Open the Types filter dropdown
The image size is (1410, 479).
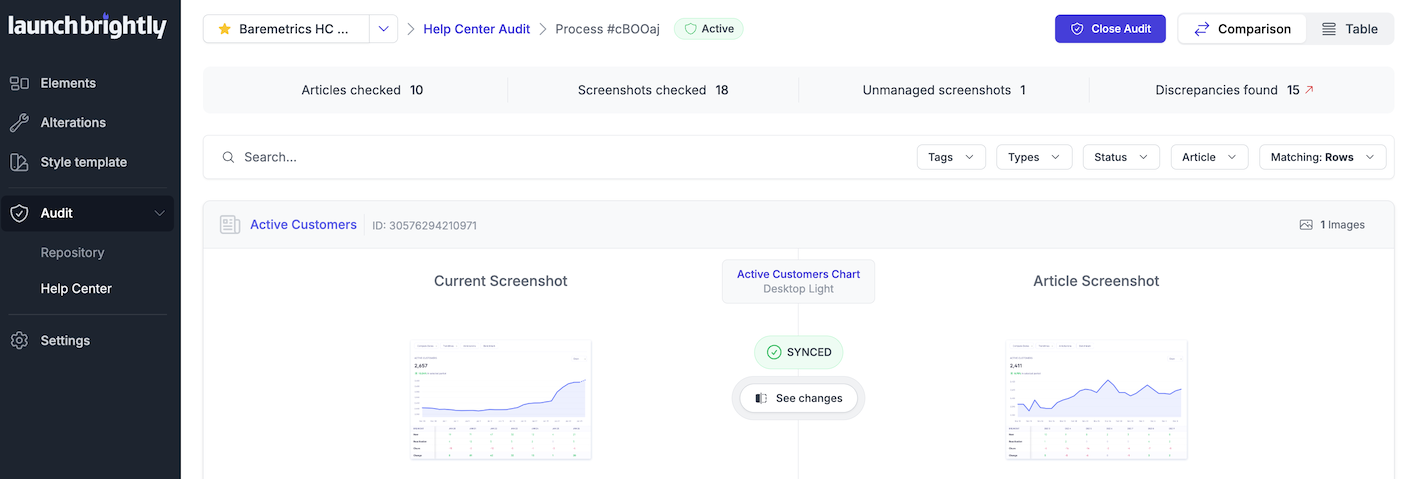click(x=1034, y=157)
